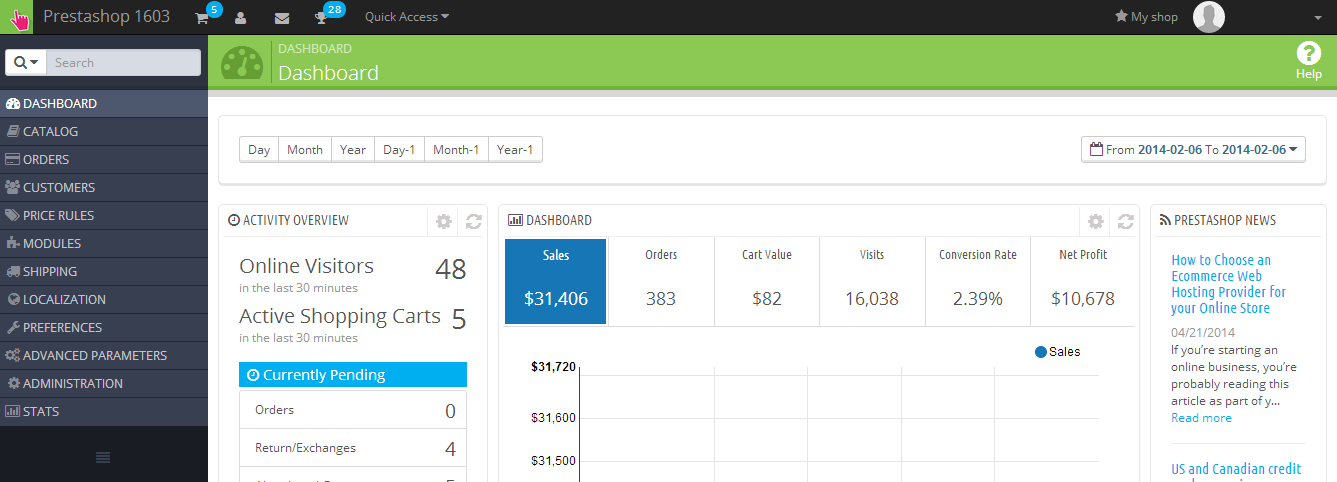Viewport: 1337px width, 482px height.
Task: Click the Dashboard panel refresh icon
Action: click(1125, 221)
